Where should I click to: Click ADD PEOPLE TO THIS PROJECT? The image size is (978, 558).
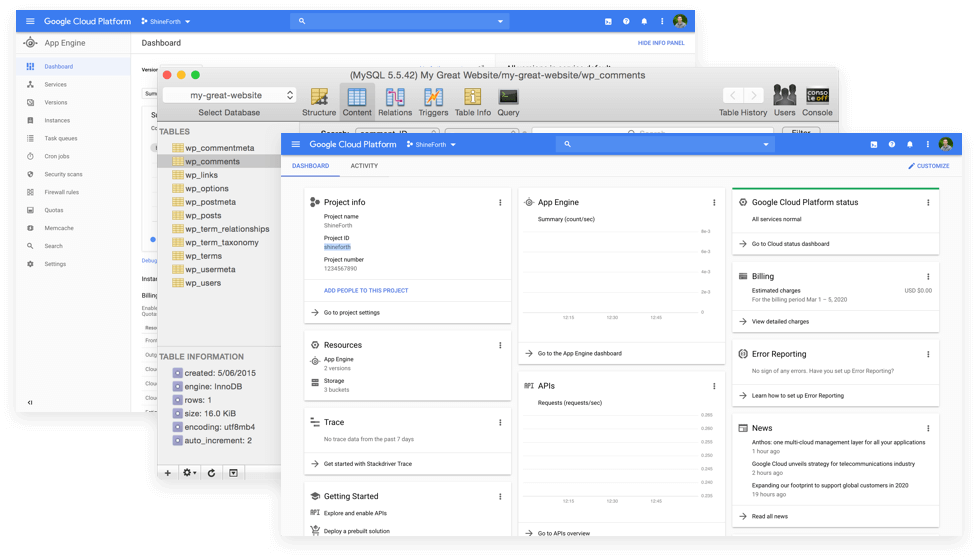point(366,291)
